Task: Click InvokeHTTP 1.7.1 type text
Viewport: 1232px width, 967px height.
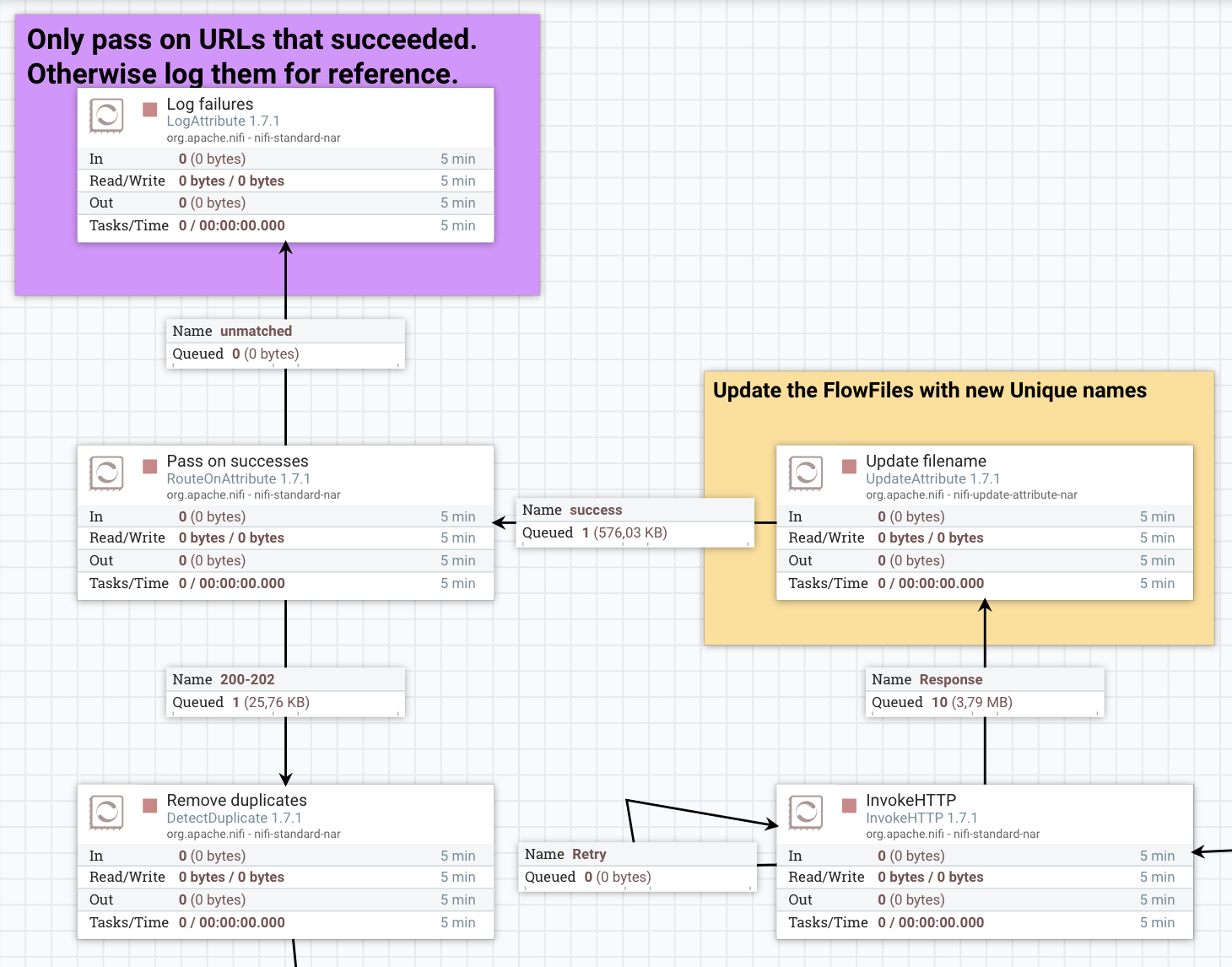Action: 921,818
